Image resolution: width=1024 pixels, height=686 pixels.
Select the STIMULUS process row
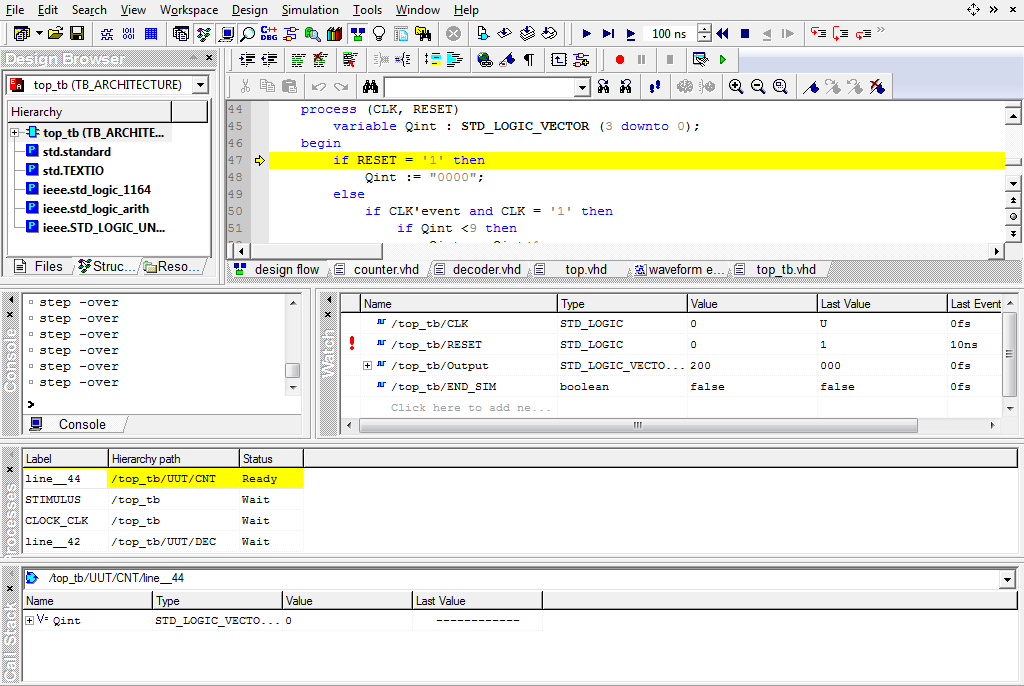163,499
